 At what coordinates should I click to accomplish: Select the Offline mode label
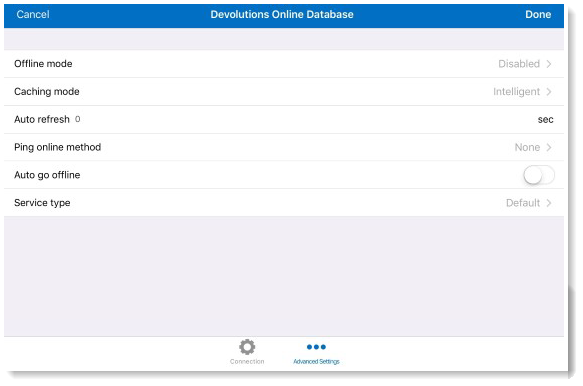click(43, 64)
